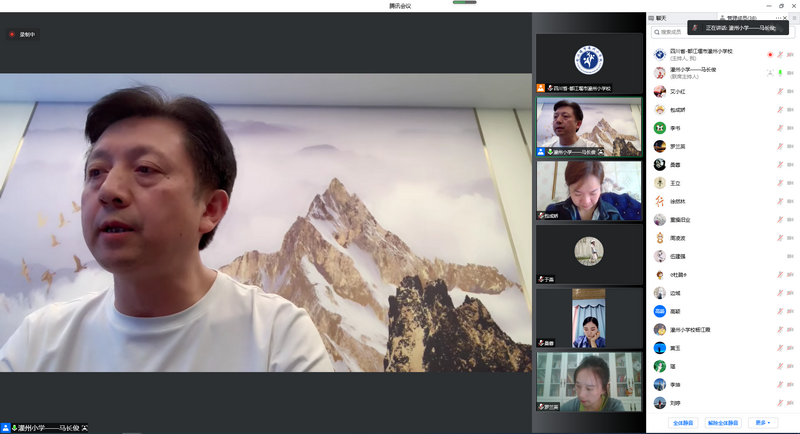Screen dimensions: 800x434
Task: Switch to the 聊天 chat tab
Action: tap(660, 17)
